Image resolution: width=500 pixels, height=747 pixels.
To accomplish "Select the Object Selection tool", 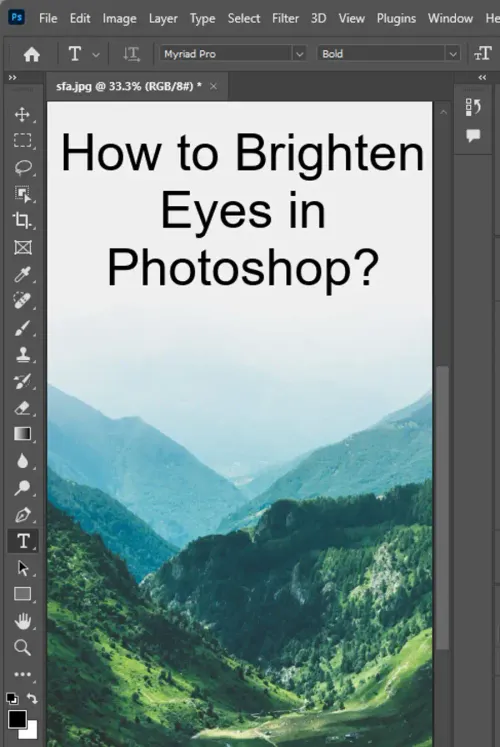I will click(22, 194).
